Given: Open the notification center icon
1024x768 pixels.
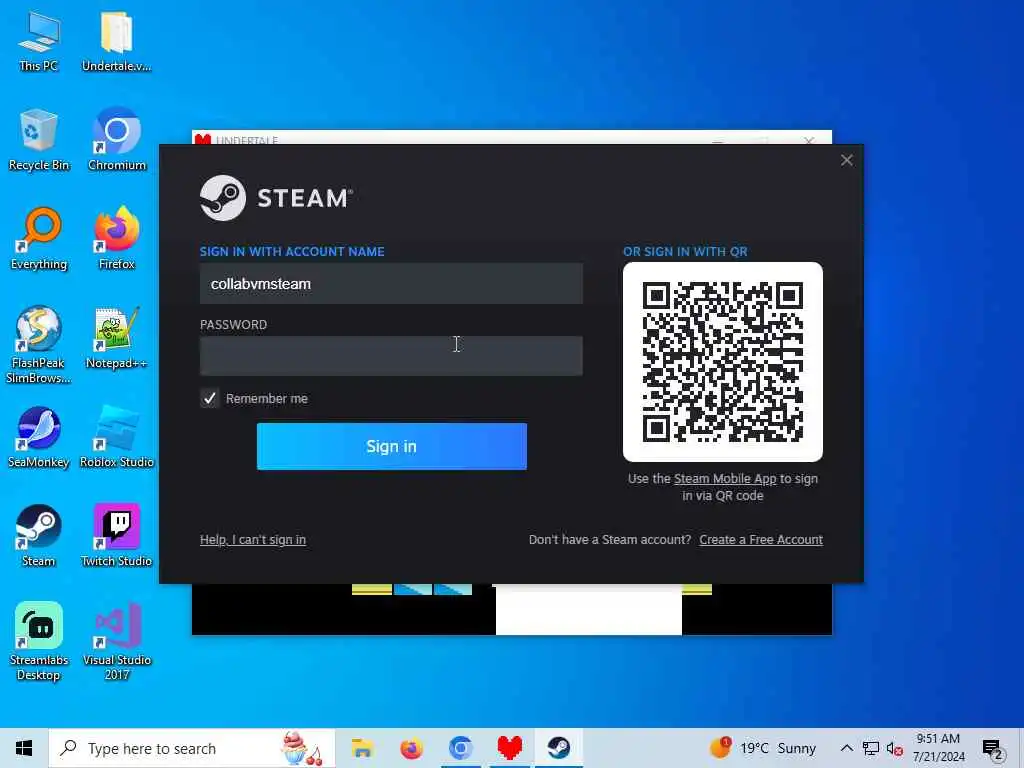Looking at the screenshot, I should coord(992,748).
